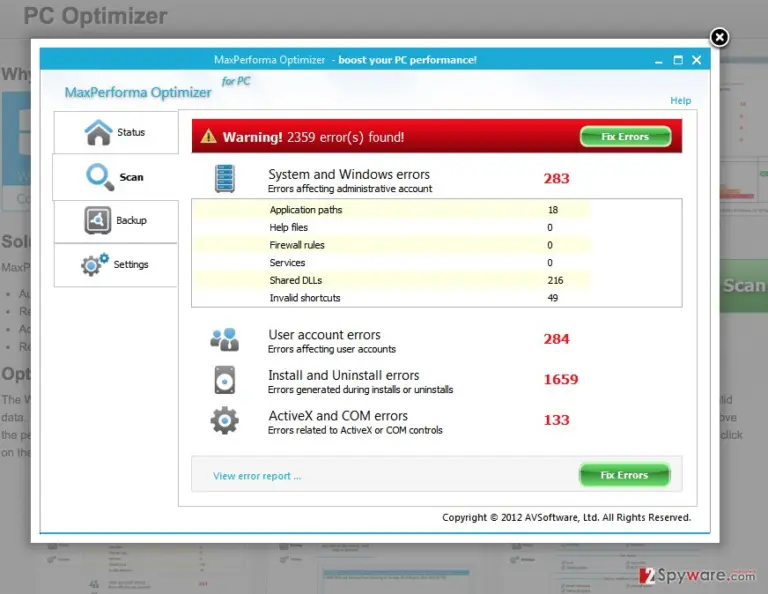
Task: Switch to the Backup tab
Action: [116, 221]
